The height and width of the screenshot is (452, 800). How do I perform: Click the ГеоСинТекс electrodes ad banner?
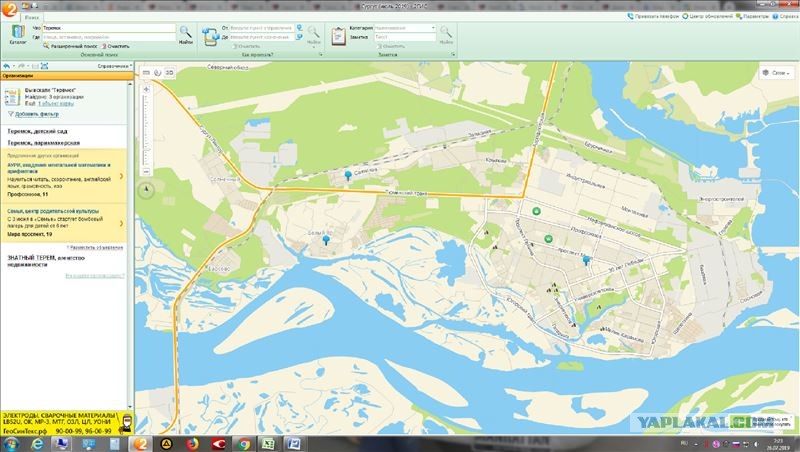click(67, 423)
